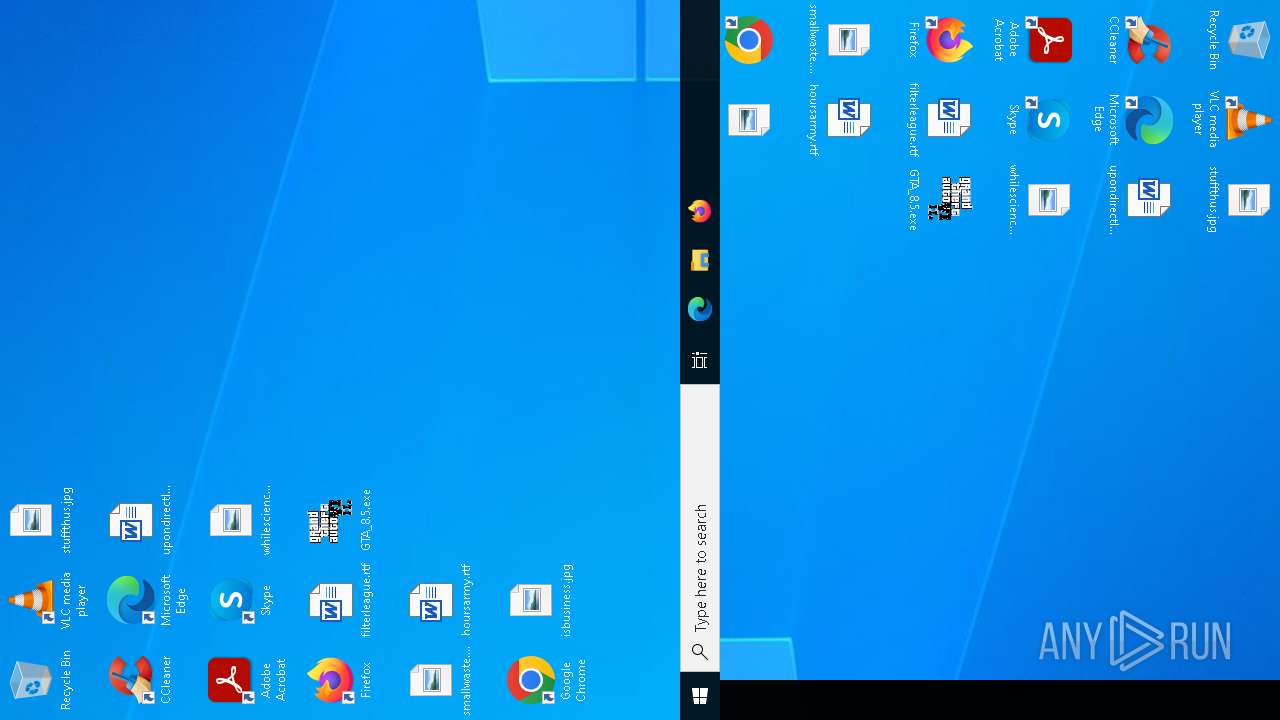Screen dimensions: 1280x720
Task: Select whilescienc image on the left desktop
Action: coord(240,520)
